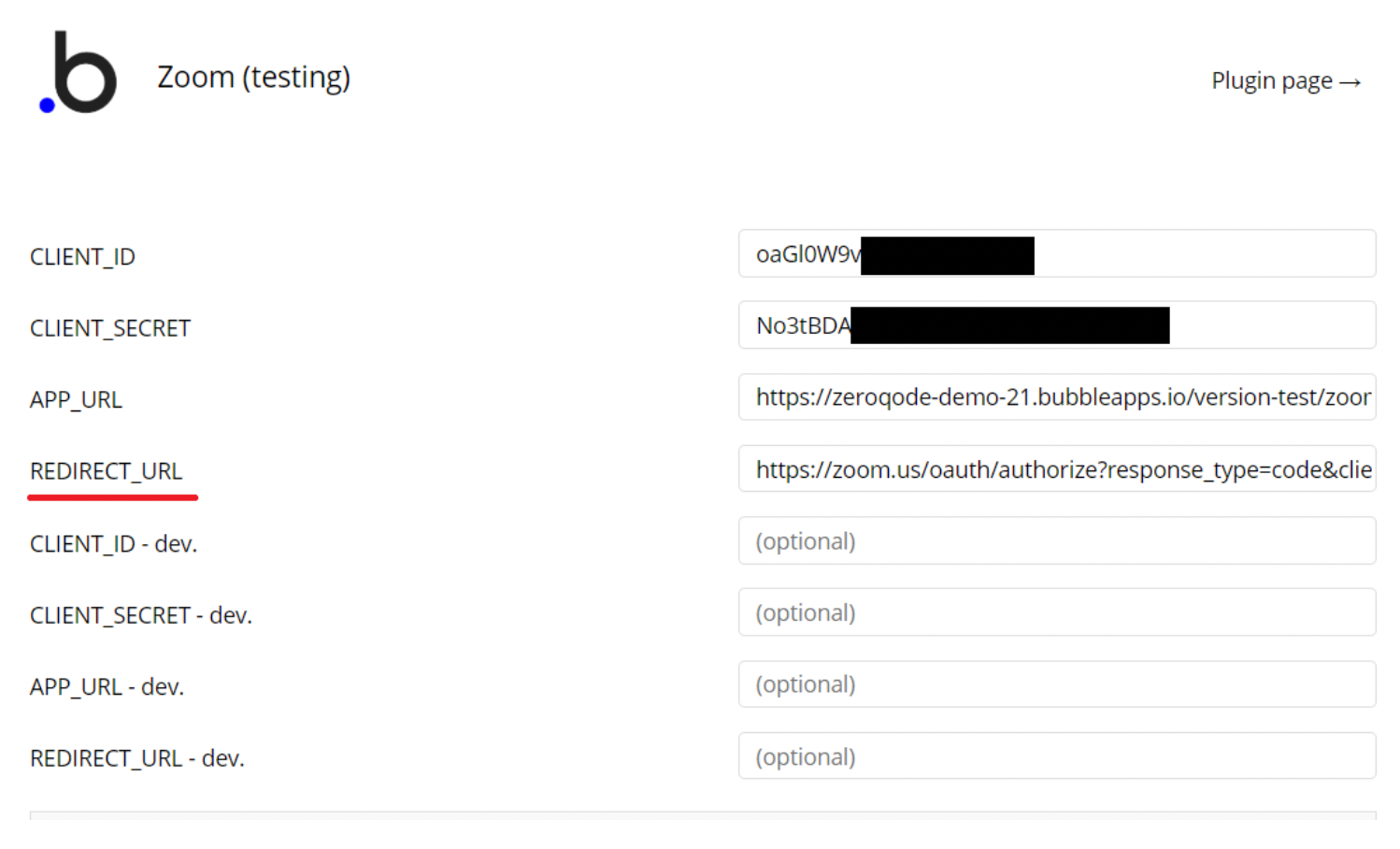Screen dimensions: 1400x849
Task: Click the CLIENT_ID - dev. optional field
Action: click(1057, 540)
